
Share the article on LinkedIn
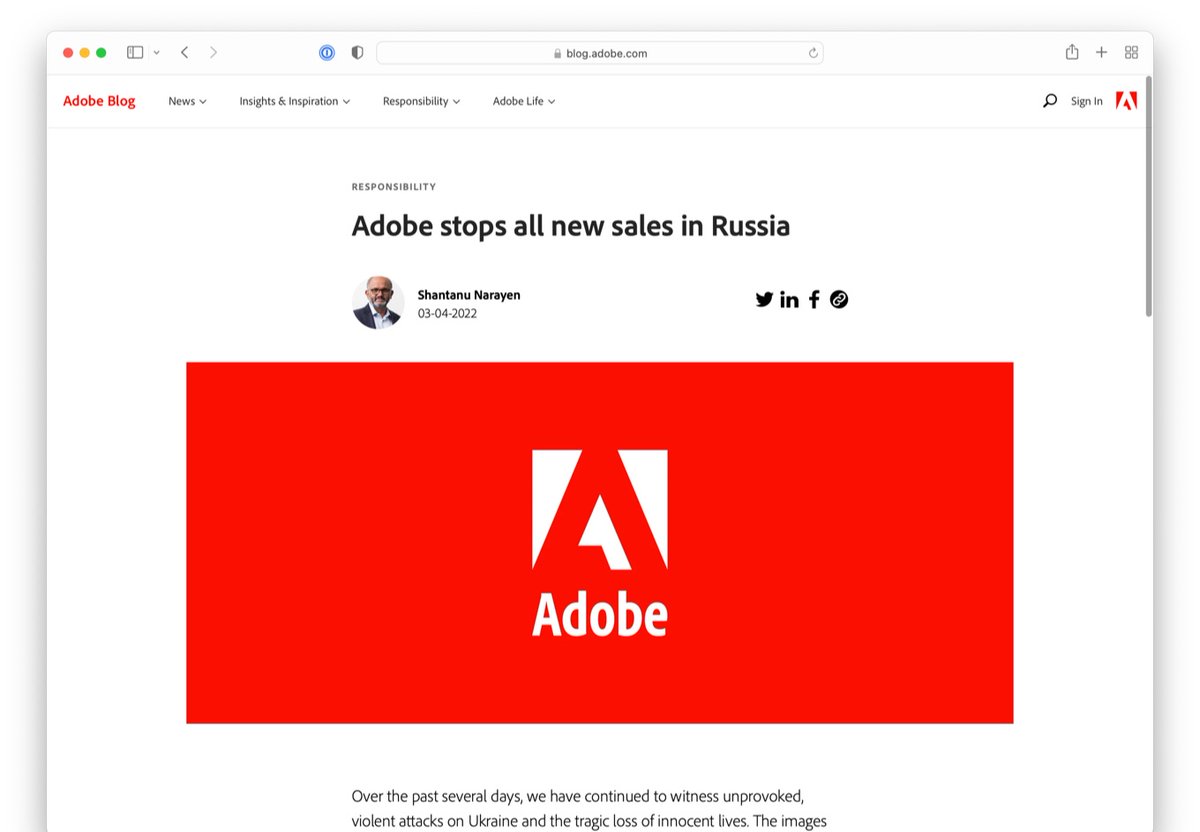[x=789, y=299]
